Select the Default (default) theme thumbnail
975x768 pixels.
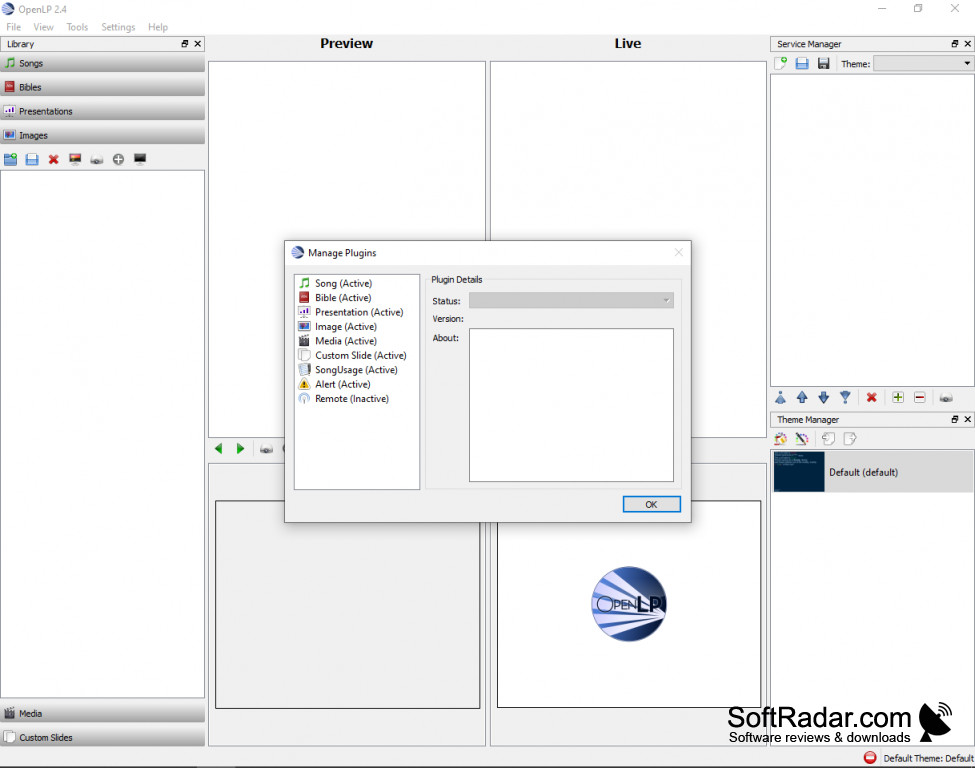click(x=799, y=472)
